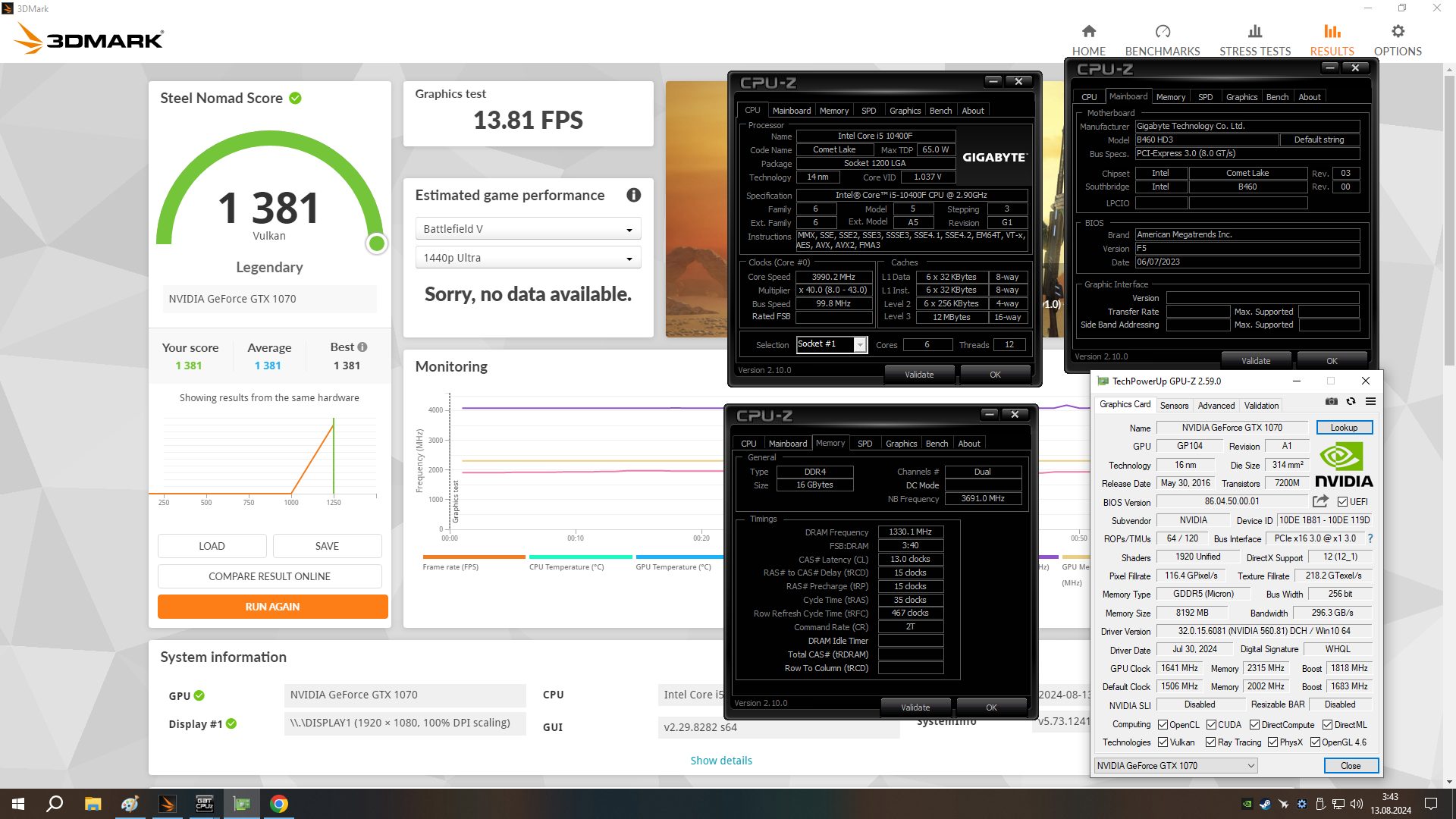The image size is (1456, 819).
Task: Click Validate in the CPU-Z Memory window
Action: 915,707
